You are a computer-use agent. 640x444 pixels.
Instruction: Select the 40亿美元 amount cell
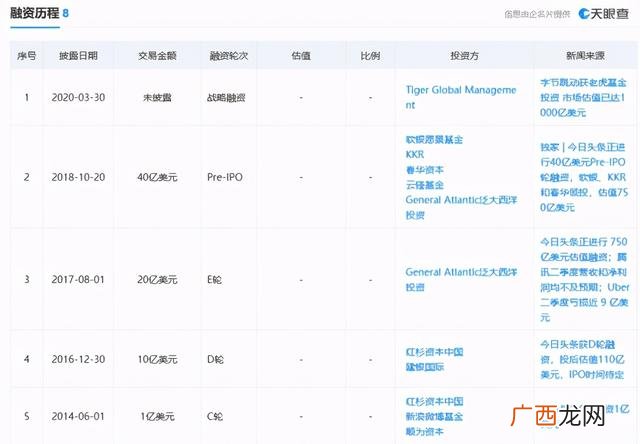tap(157, 177)
